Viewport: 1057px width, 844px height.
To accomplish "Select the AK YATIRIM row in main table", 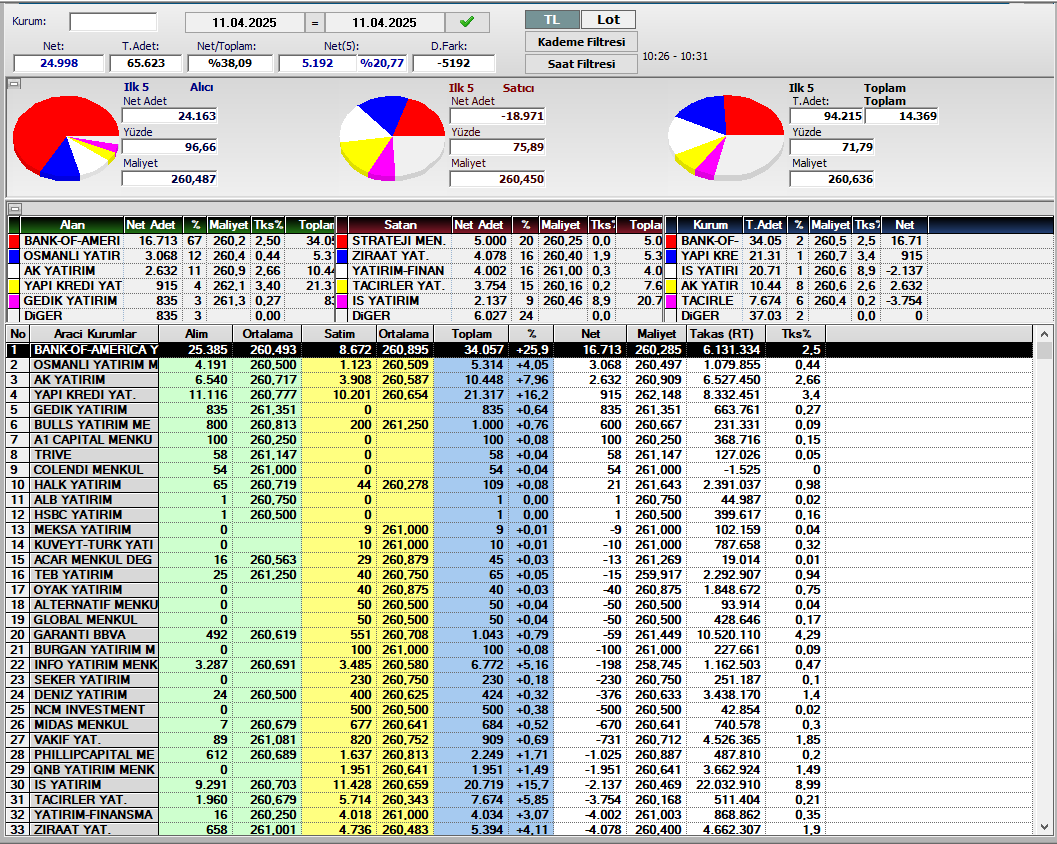I will pos(519,380).
